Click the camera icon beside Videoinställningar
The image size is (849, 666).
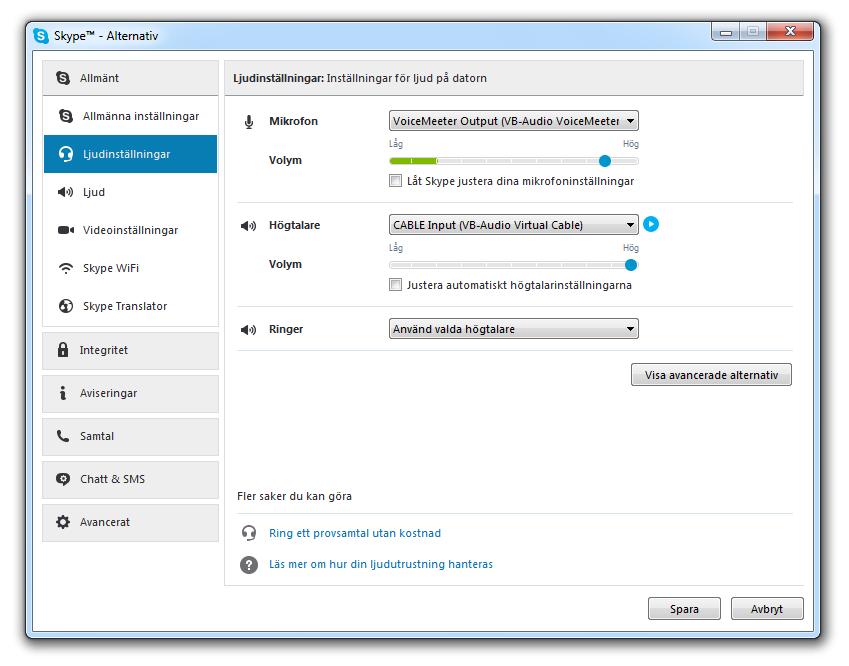pyautogui.click(x=66, y=230)
